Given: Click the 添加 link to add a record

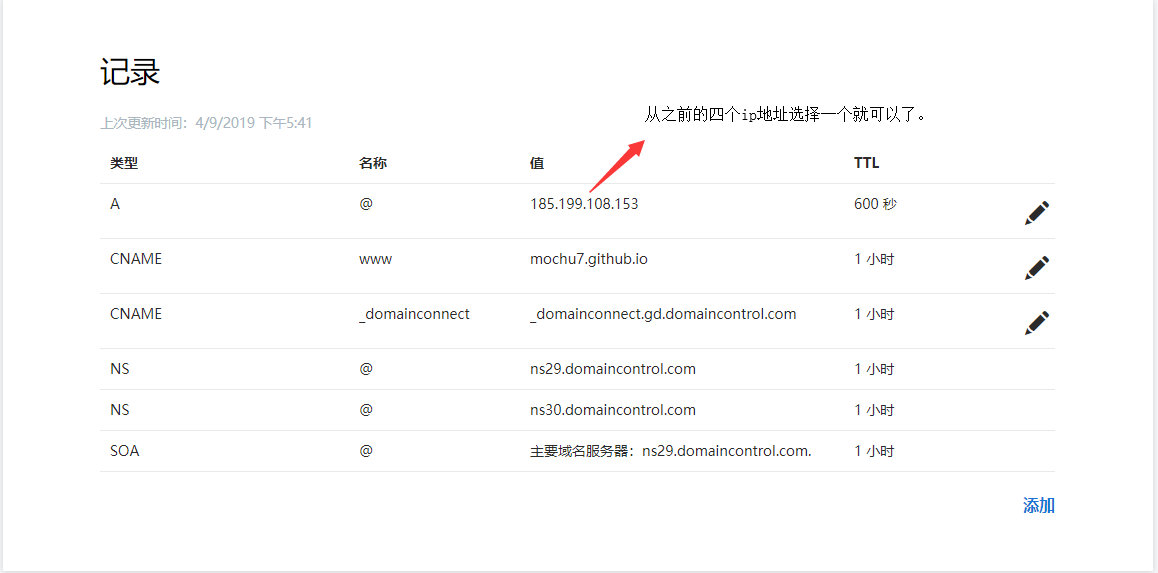Looking at the screenshot, I should point(1038,506).
